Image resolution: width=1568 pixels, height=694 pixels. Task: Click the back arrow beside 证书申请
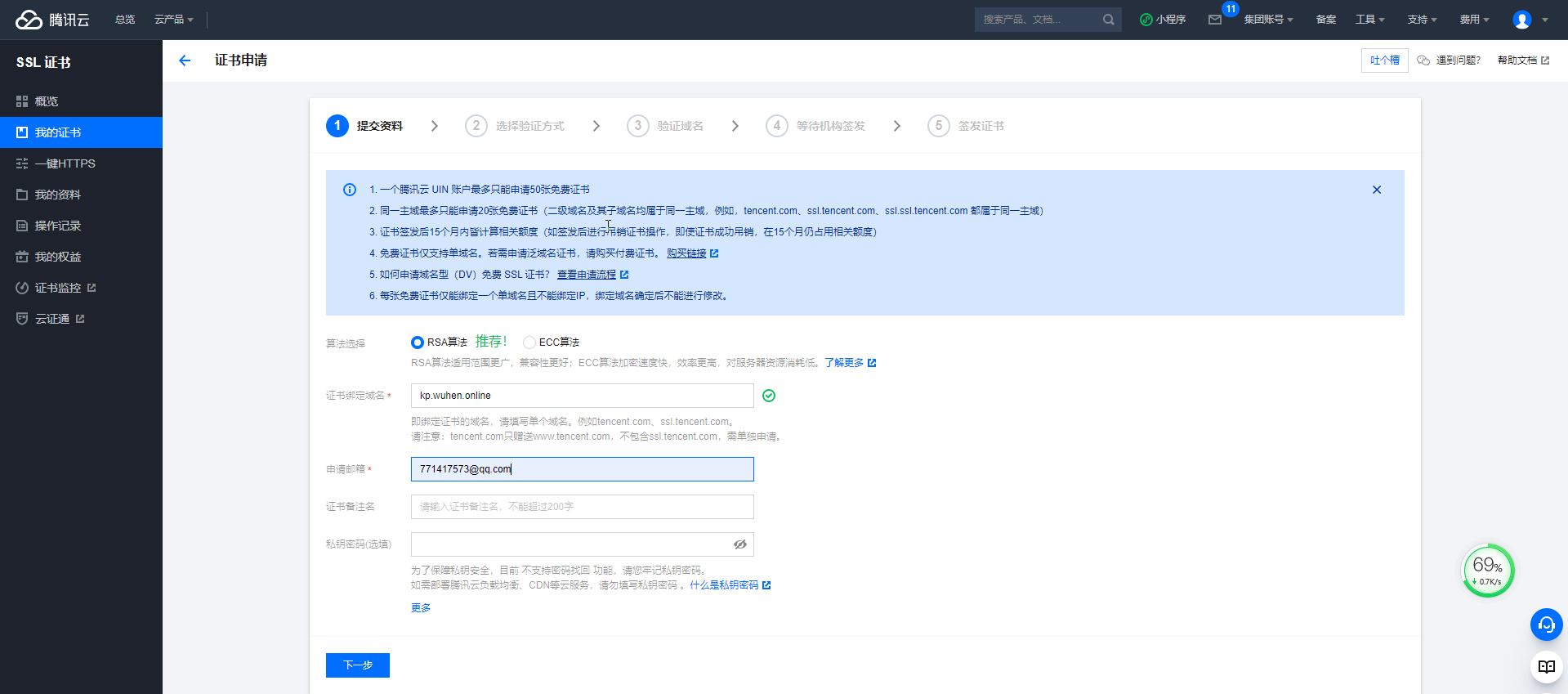[185, 60]
